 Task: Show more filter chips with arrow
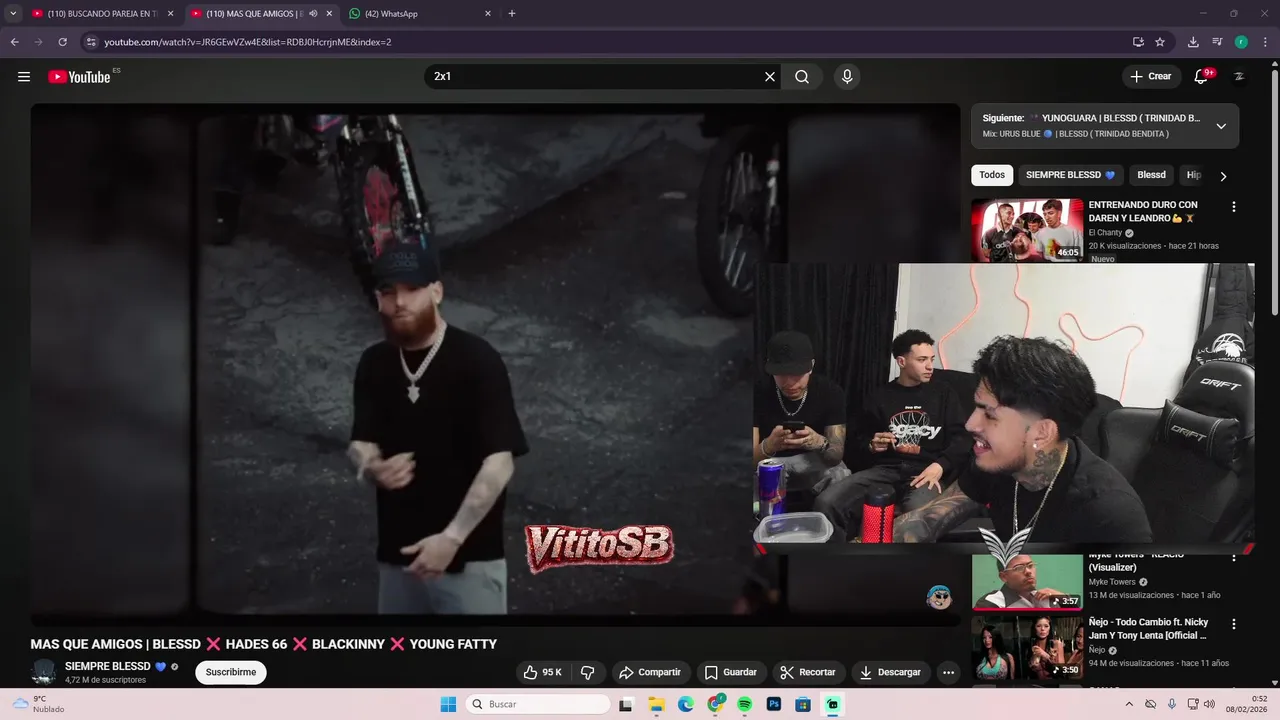point(1223,176)
